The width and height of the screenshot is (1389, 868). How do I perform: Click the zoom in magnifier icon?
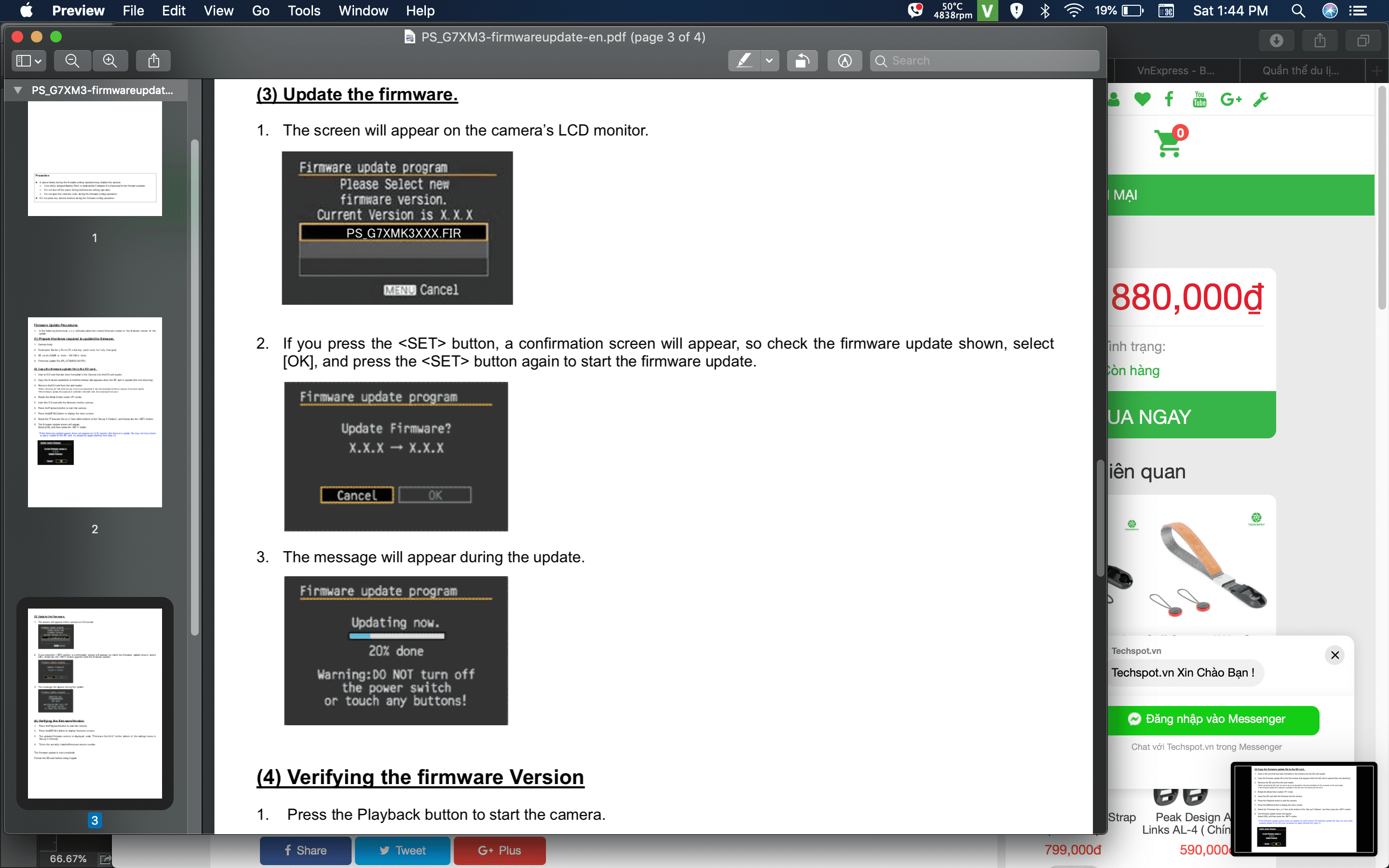coord(109,60)
